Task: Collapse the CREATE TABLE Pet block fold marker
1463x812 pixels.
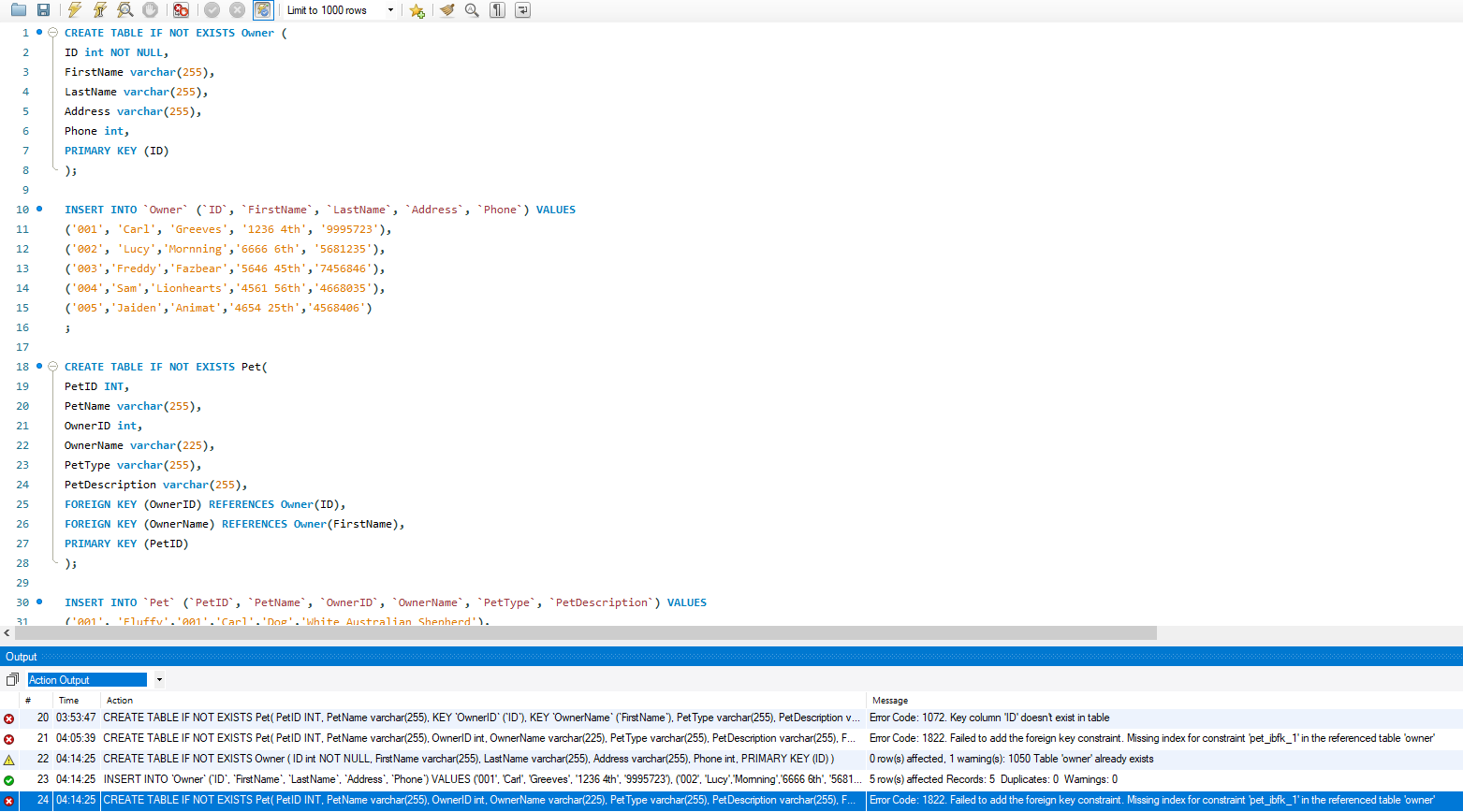Action: coord(53,367)
